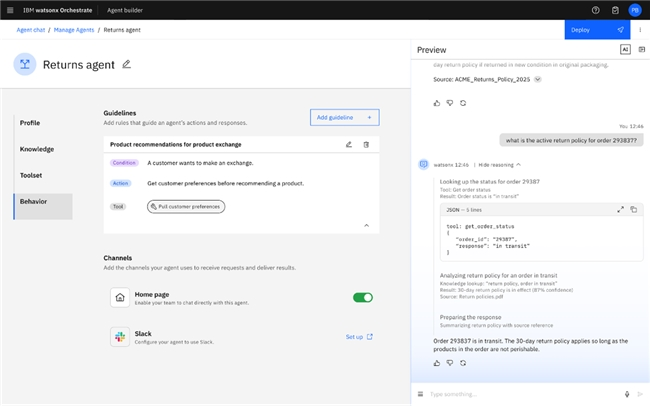Screen dimensions: 650x406
Task: Click the microphone icon in chat input
Action: point(626,394)
